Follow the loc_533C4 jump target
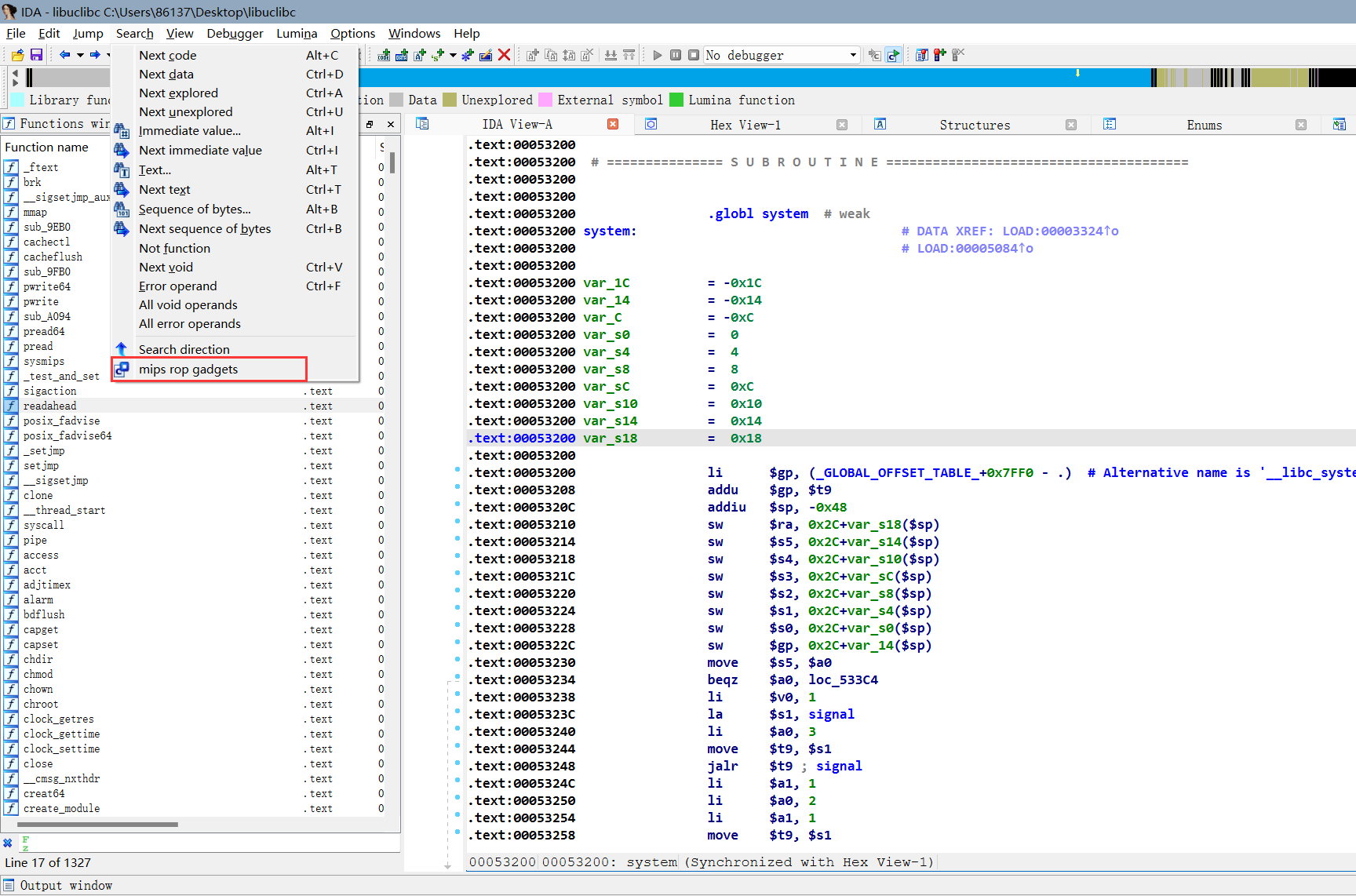1356x896 pixels. coord(843,679)
